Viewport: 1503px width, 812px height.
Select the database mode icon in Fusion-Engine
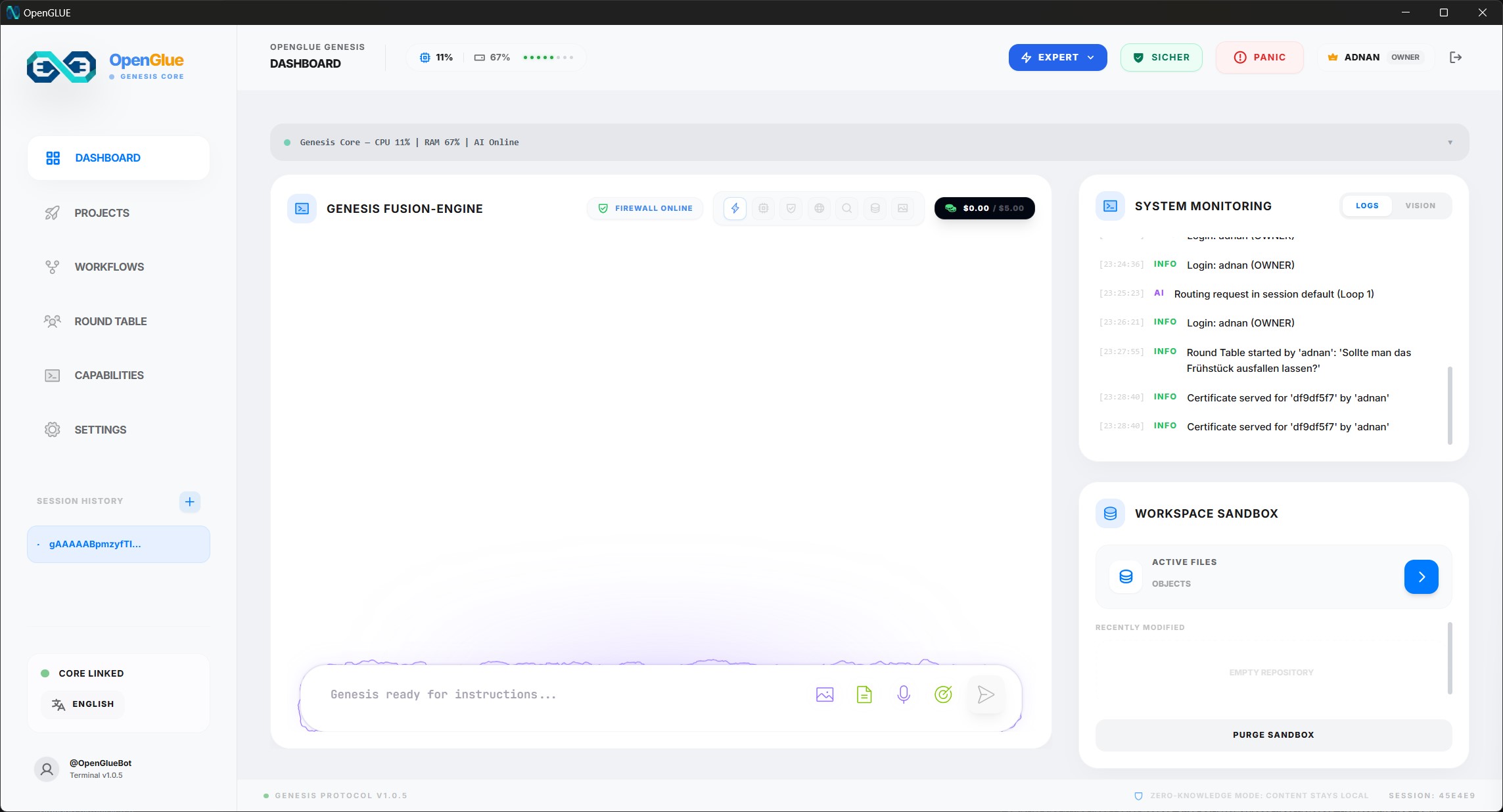pyautogui.click(x=875, y=208)
